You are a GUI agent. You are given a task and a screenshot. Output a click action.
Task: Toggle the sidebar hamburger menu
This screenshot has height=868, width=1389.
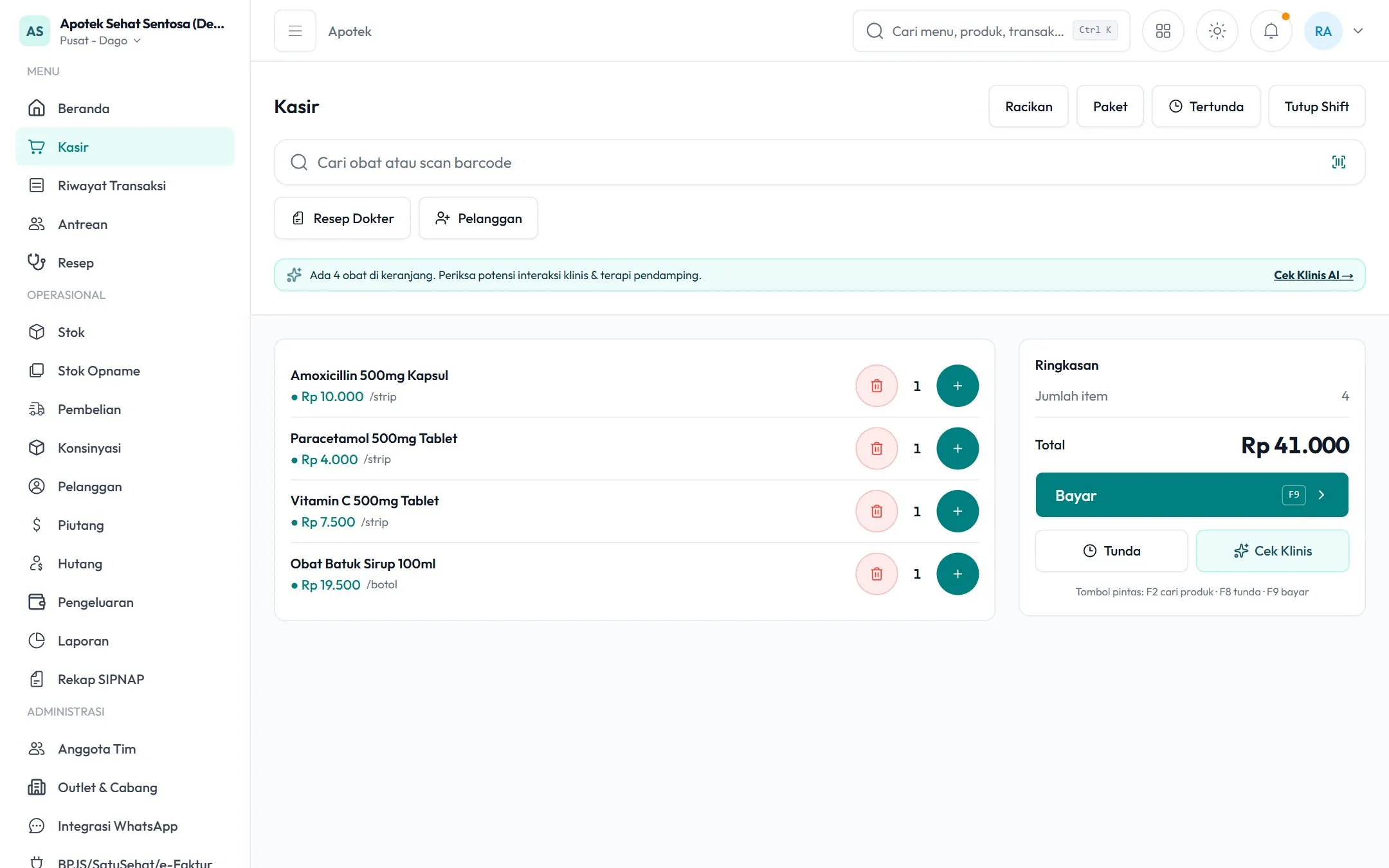pos(295,31)
